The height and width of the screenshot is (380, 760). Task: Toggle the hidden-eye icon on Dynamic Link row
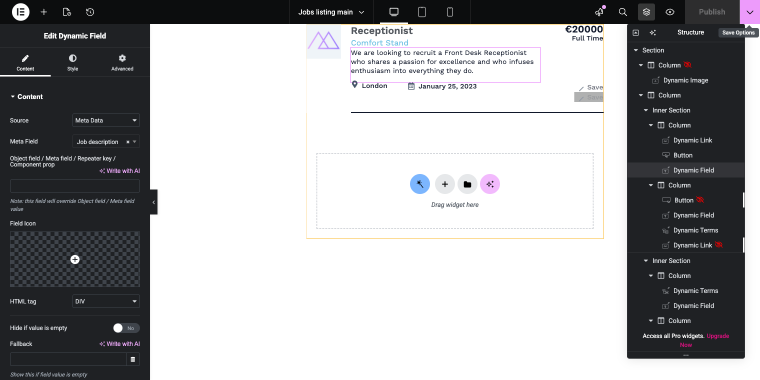(x=718, y=245)
